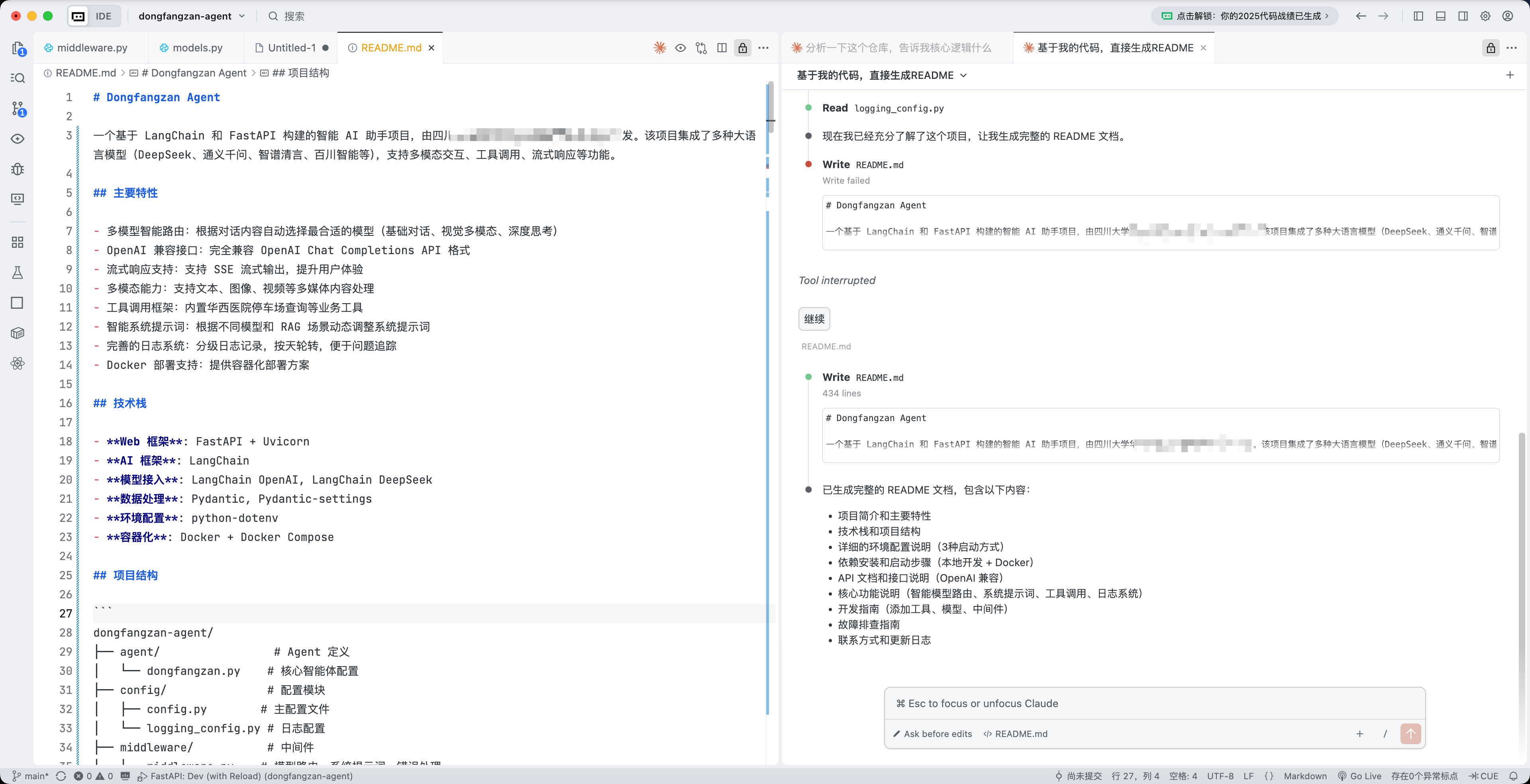
Task: Open the source control sidebar icon
Action: [x=18, y=108]
